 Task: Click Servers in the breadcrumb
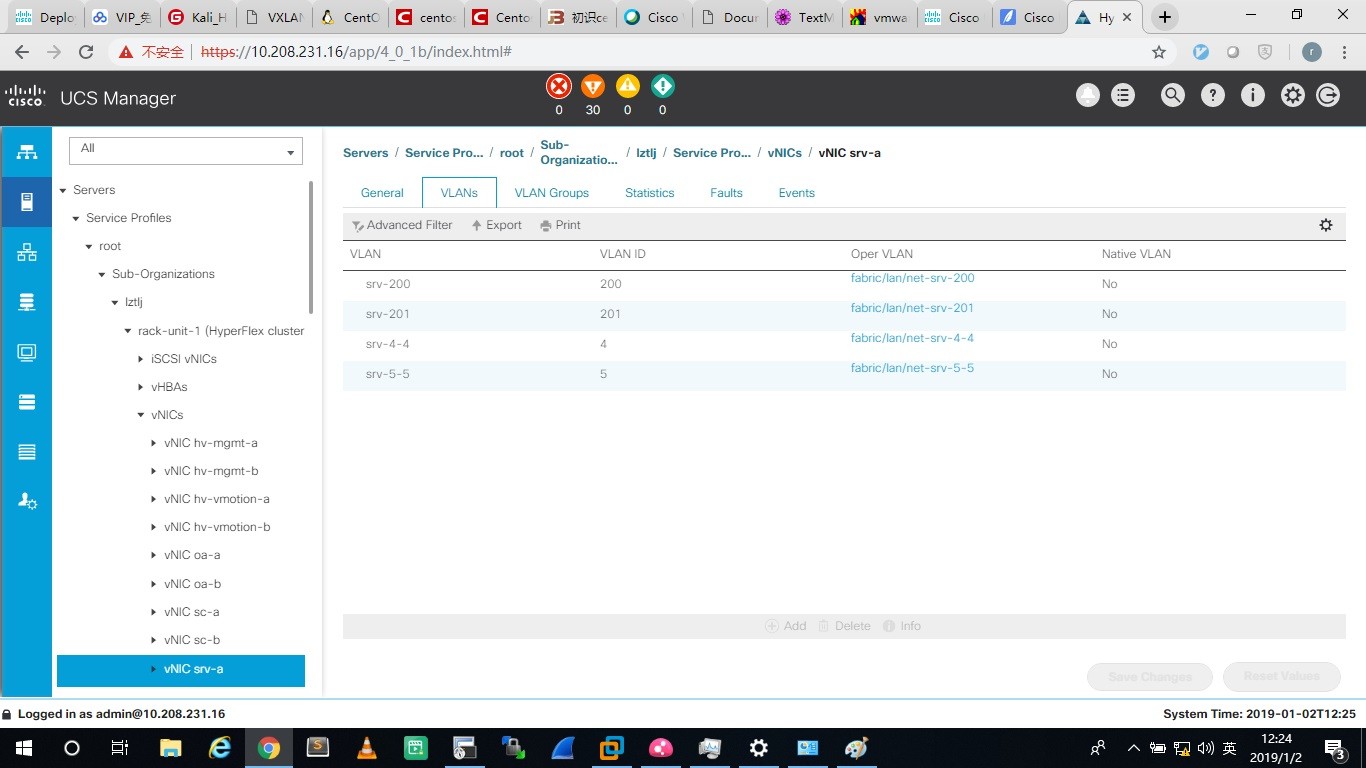tap(365, 153)
